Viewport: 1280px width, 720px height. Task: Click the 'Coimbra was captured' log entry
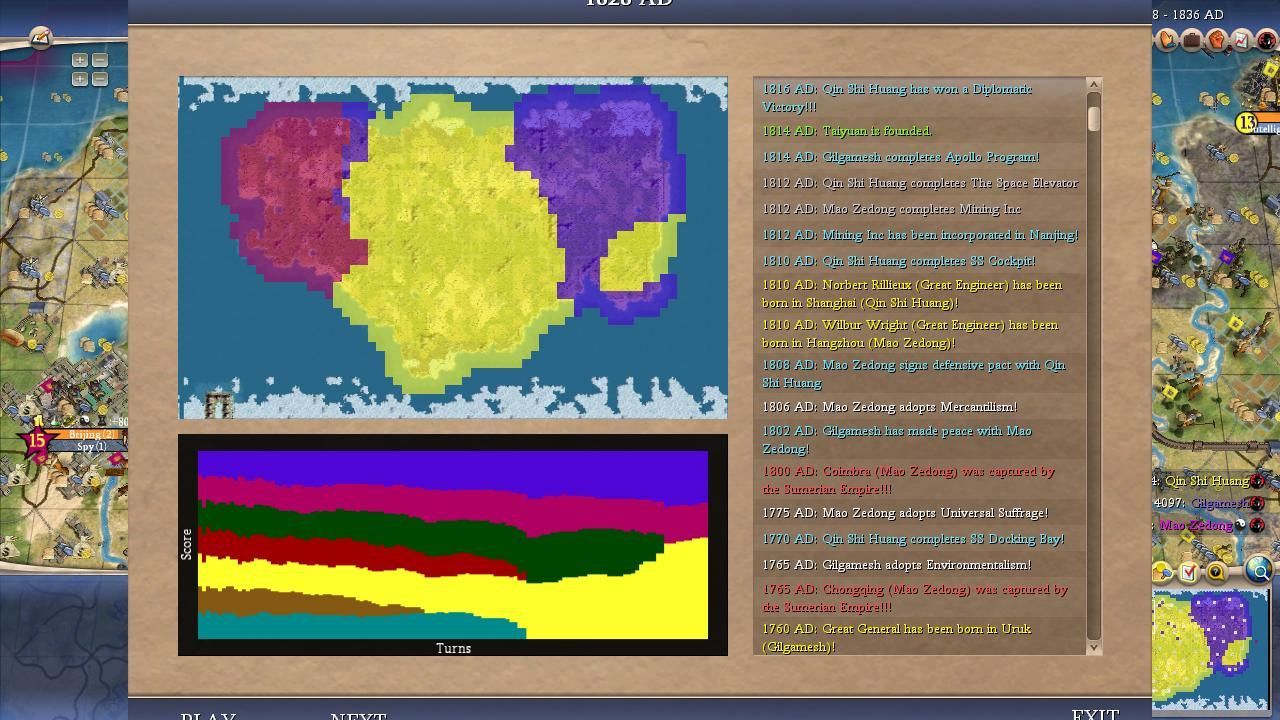pyautogui.click(x=920, y=480)
